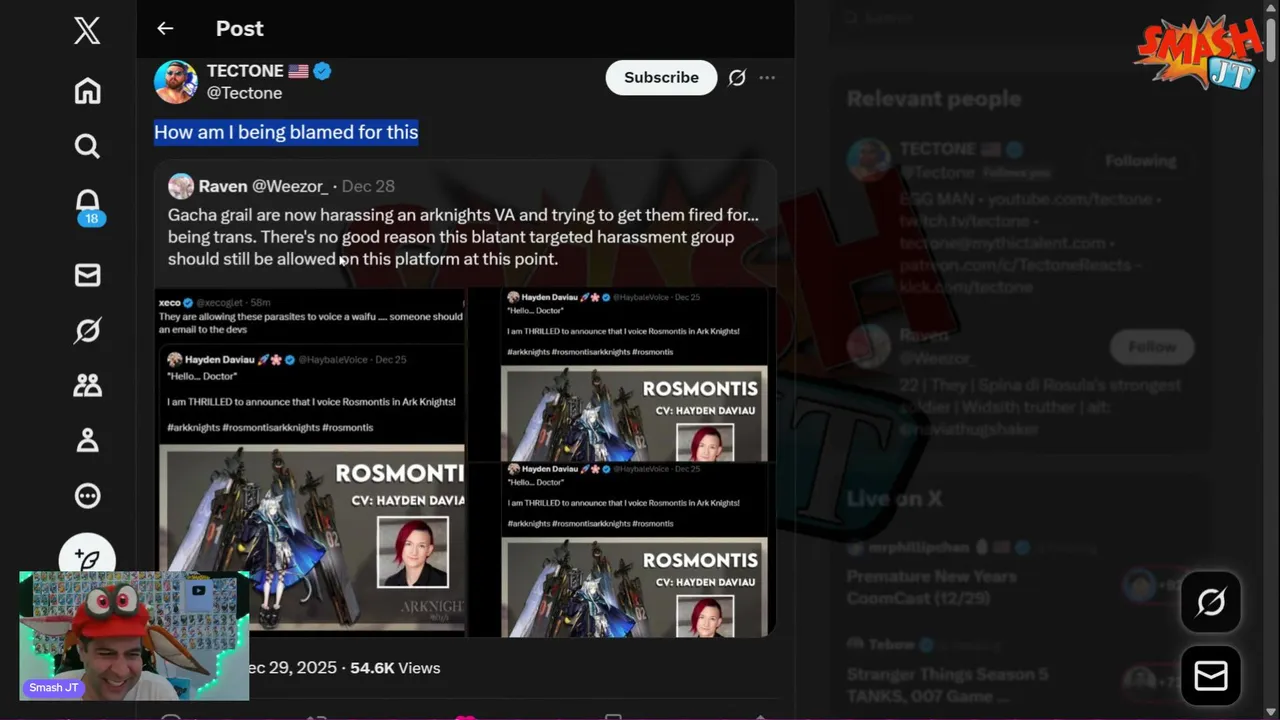
Task: Open the X logo home link
Action: click(x=87, y=30)
